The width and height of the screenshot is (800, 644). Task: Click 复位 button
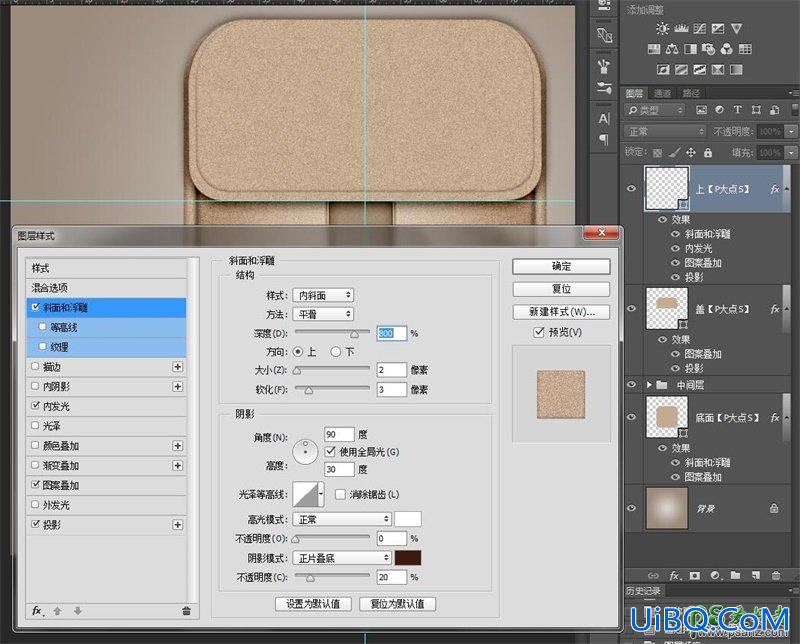561,289
